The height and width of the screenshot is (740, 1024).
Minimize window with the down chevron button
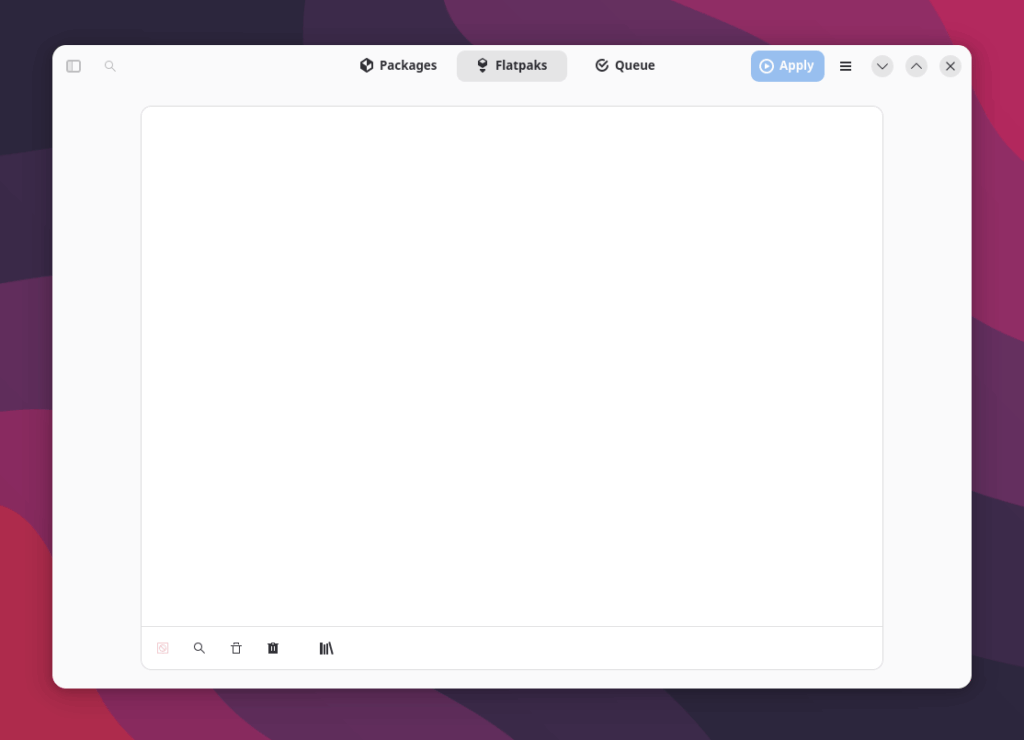coord(882,66)
